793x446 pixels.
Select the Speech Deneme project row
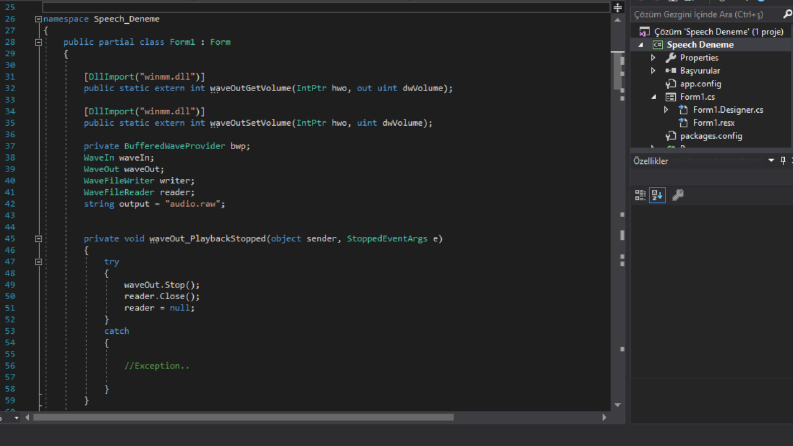click(x=712, y=45)
